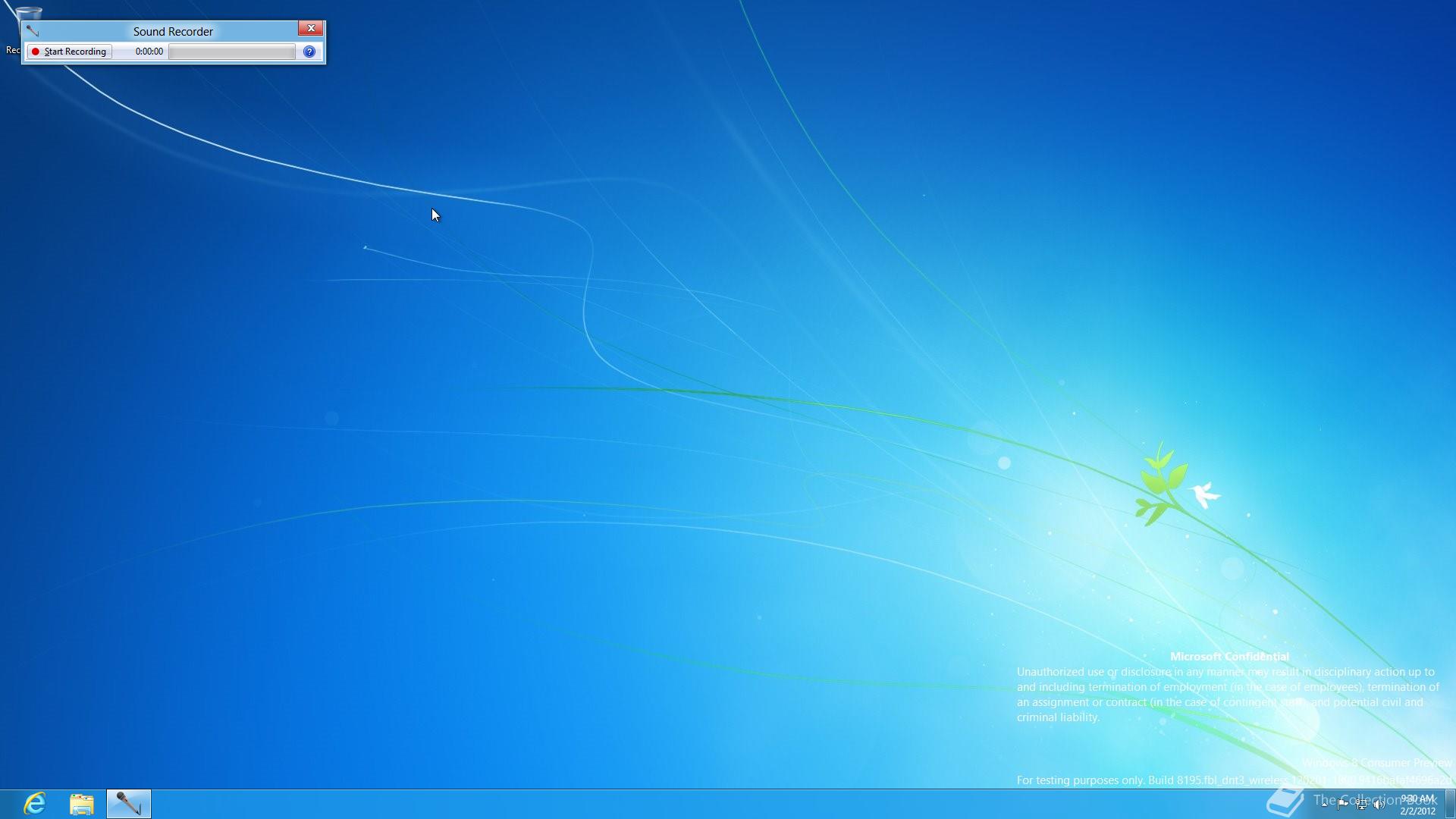Close the Sound Recorder window
Viewport: 1456px width, 819px height.
coord(310,29)
